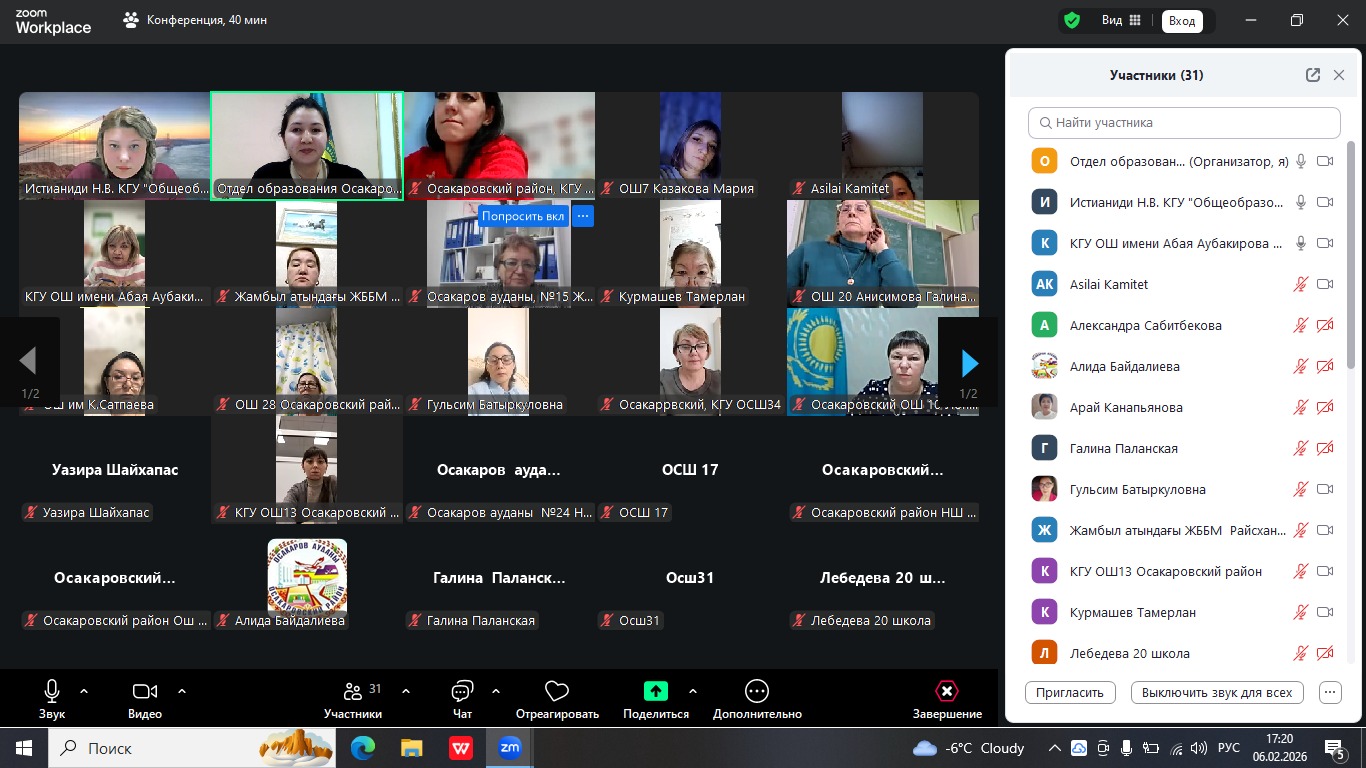
Task: Toggle microphone with the Звук button
Action: click(52, 691)
